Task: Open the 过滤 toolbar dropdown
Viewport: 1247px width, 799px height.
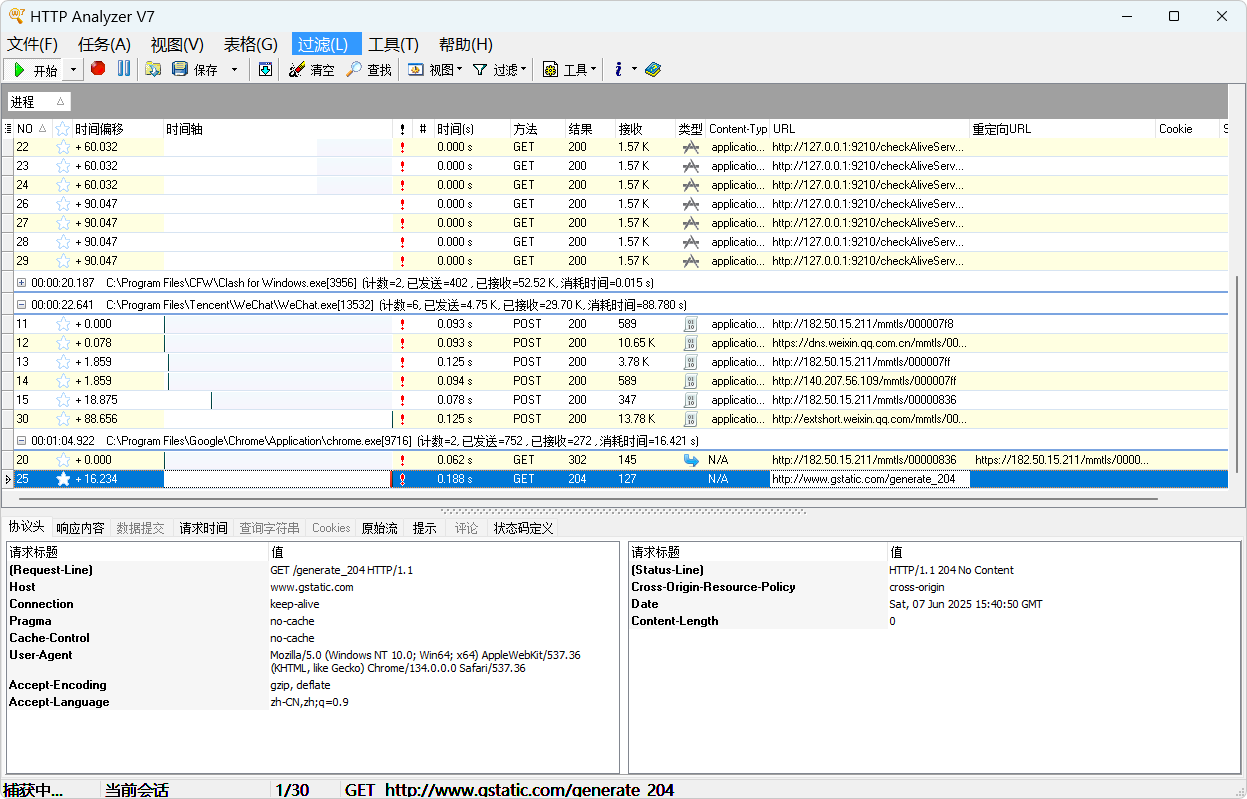Action: click(x=523, y=70)
